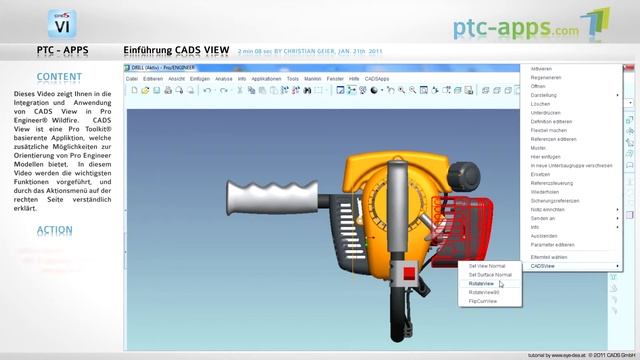Choose Wiederholen in context menu
Screen dimensions: 640x360
(x=545, y=192)
